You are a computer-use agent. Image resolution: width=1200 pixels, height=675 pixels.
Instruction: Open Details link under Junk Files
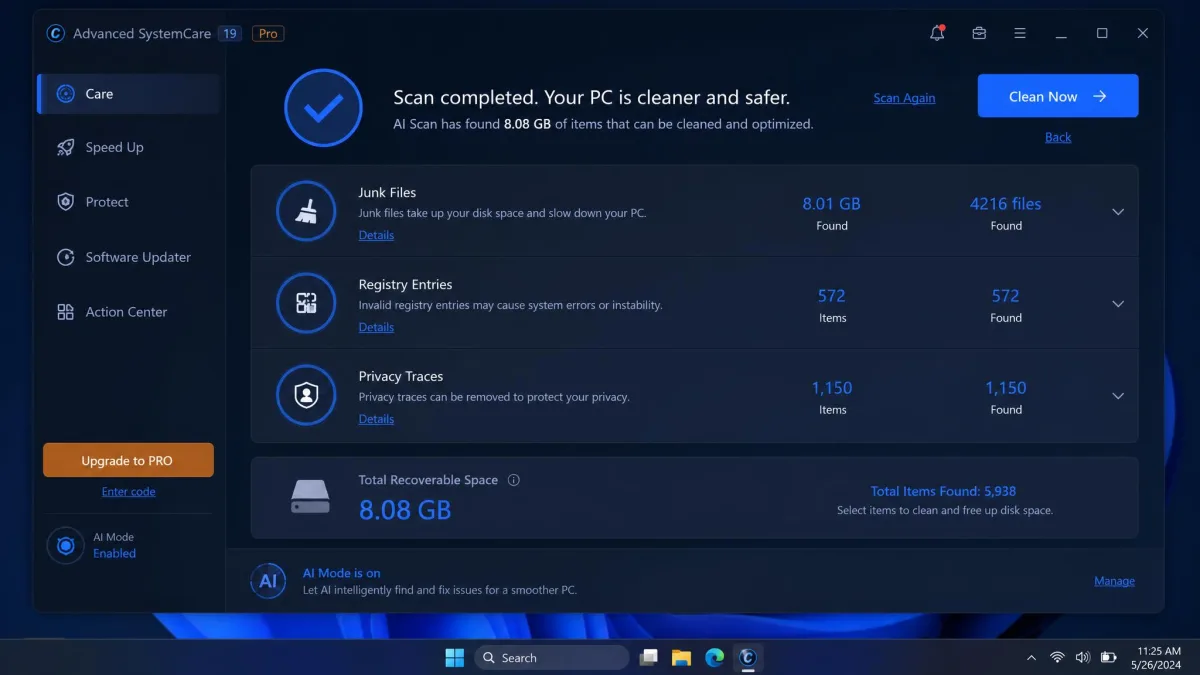tap(376, 235)
